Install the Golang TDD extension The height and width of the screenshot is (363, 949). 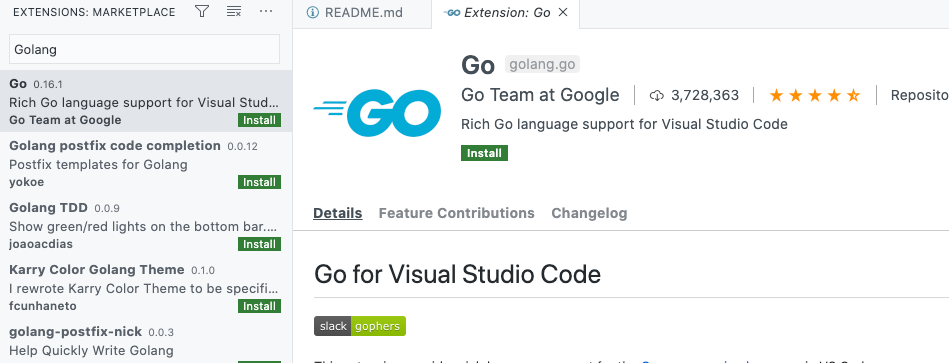[x=260, y=244]
